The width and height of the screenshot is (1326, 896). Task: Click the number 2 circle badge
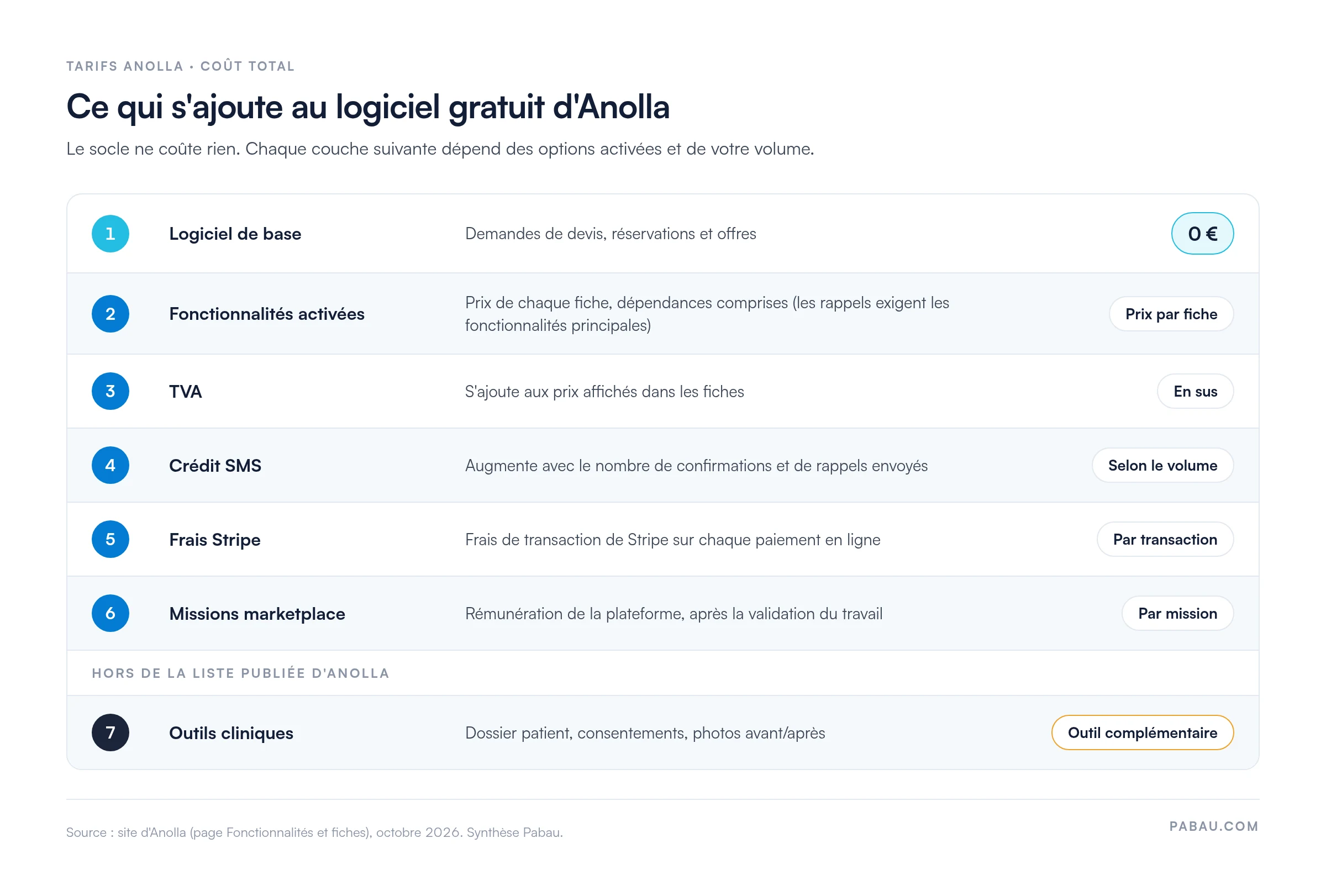point(110,314)
